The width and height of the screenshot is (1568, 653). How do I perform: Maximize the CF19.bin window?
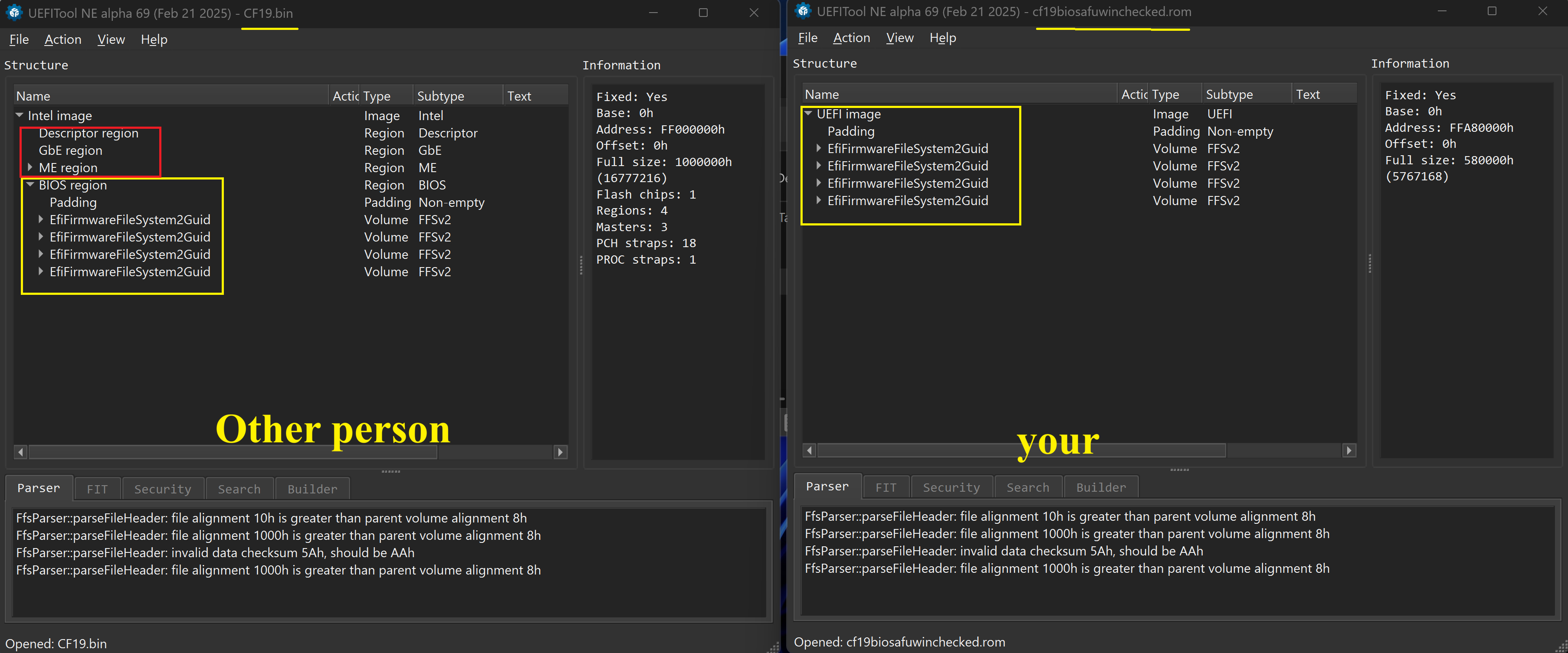tap(703, 12)
